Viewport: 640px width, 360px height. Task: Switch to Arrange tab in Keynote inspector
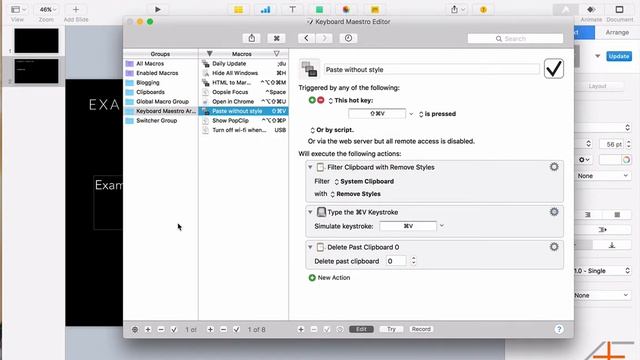pyautogui.click(x=617, y=32)
